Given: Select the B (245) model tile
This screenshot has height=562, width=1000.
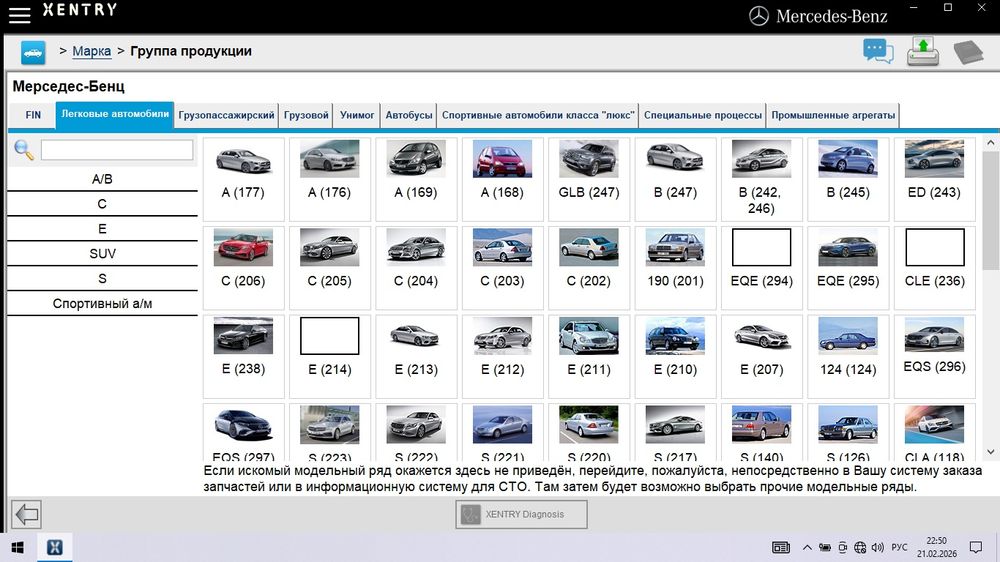Looking at the screenshot, I should pyautogui.click(x=848, y=179).
